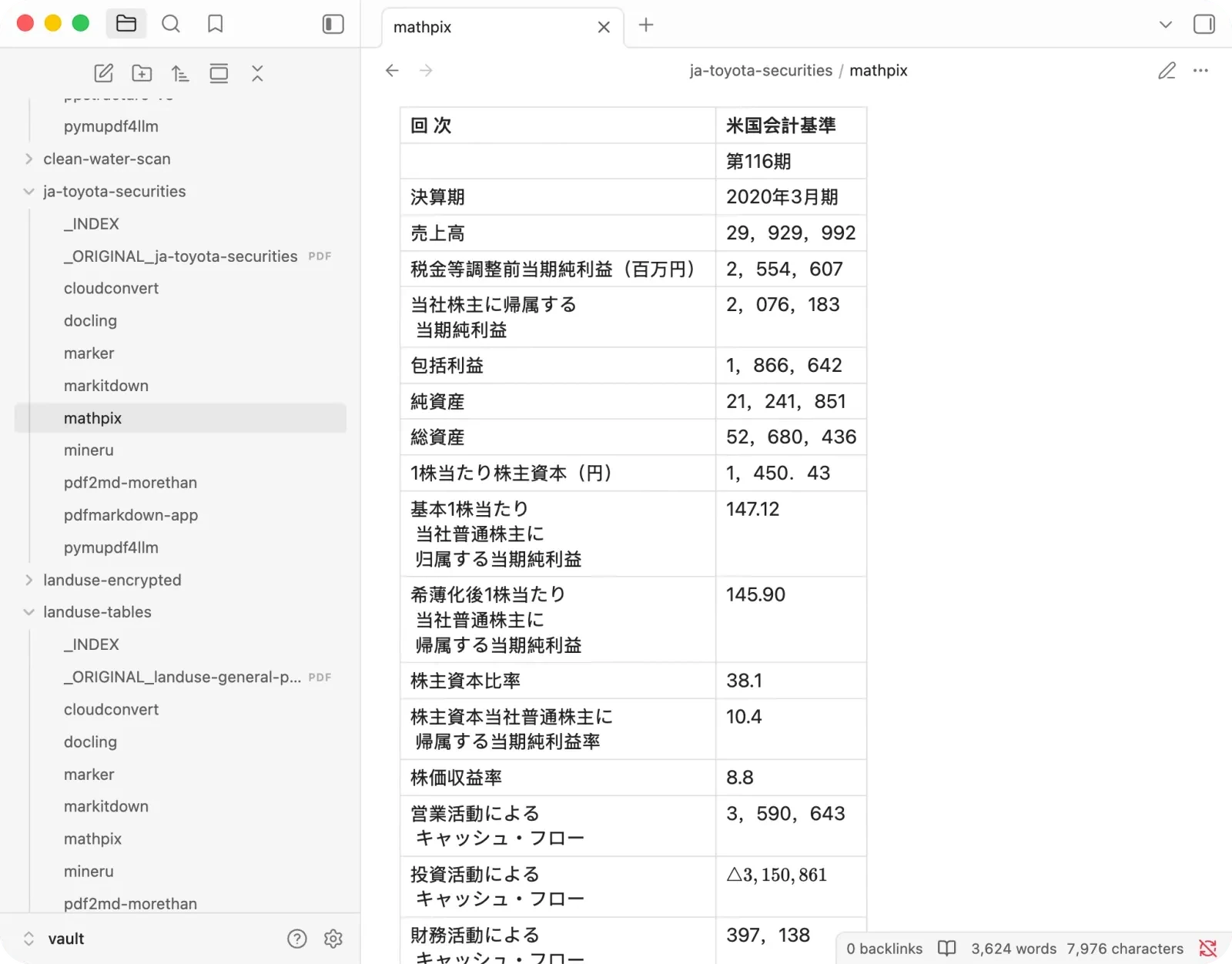Close the mathpix tab
1232x964 pixels.
(604, 27)
